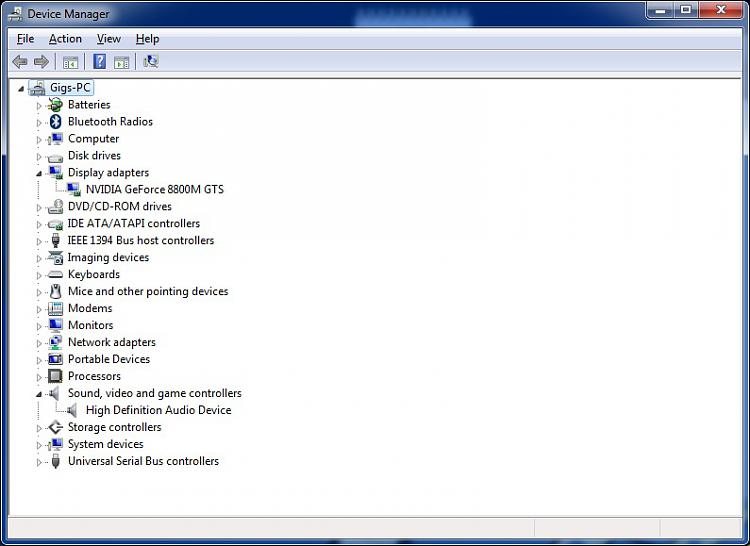Expand the Monitors node arrow
750x546 pixels.
tap(39, 327)
